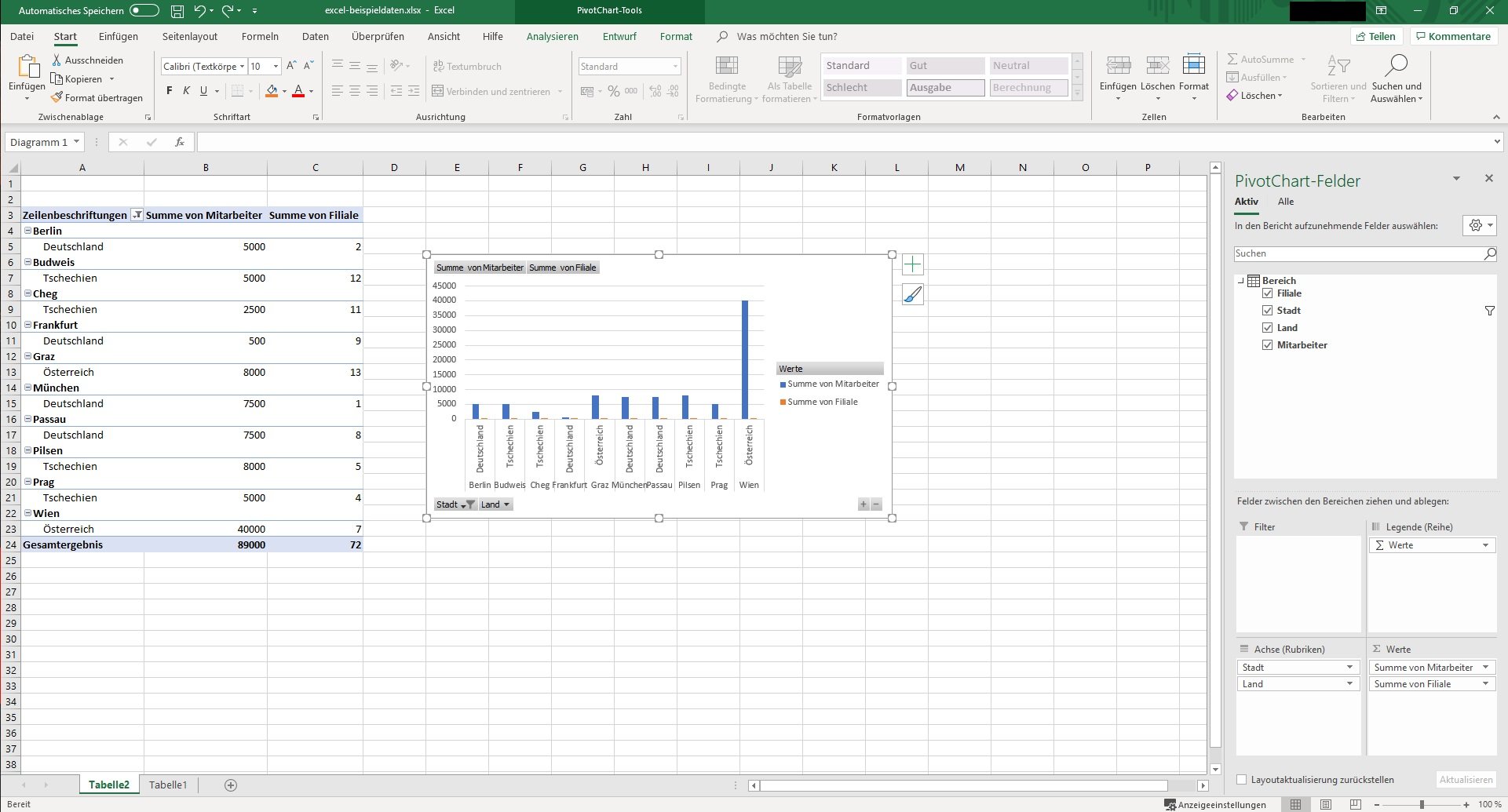Collapse the Berlin row group
1508x812 pixels.
point(27,231)
